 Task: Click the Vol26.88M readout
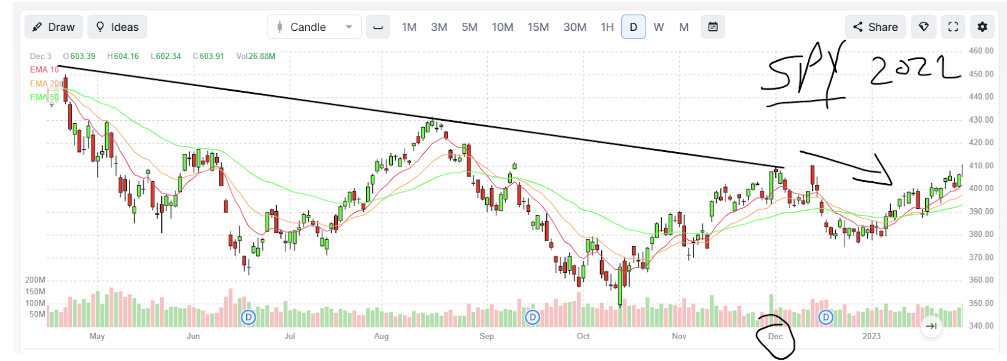coord(256,57)
